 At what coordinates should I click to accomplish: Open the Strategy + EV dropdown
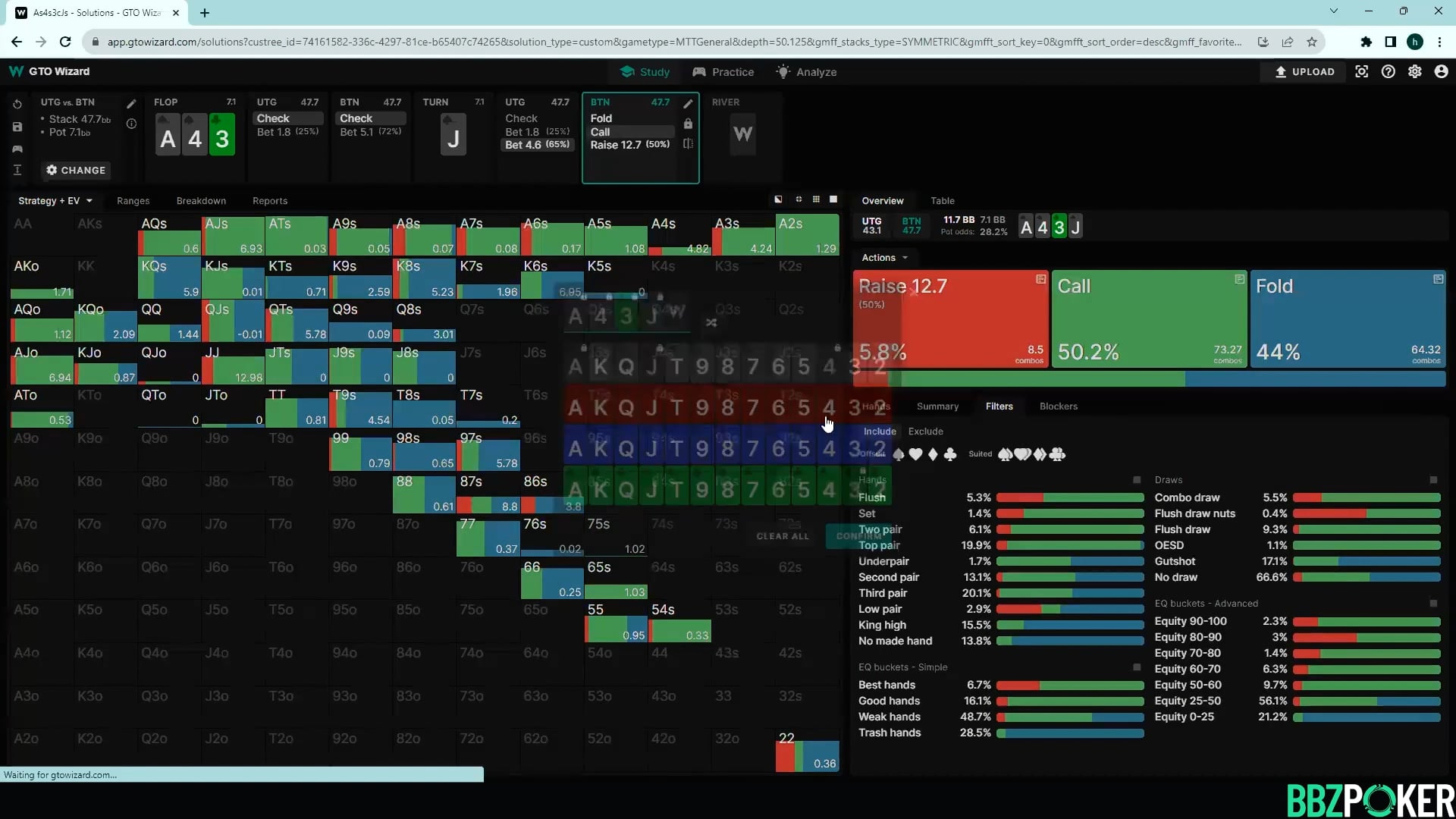click(x=55, y=201)
